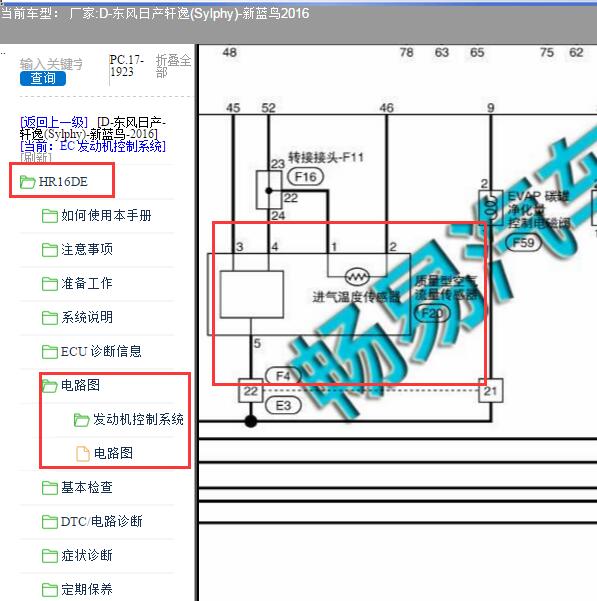Open the 症状诊断 folder icon

click(49, 555)
